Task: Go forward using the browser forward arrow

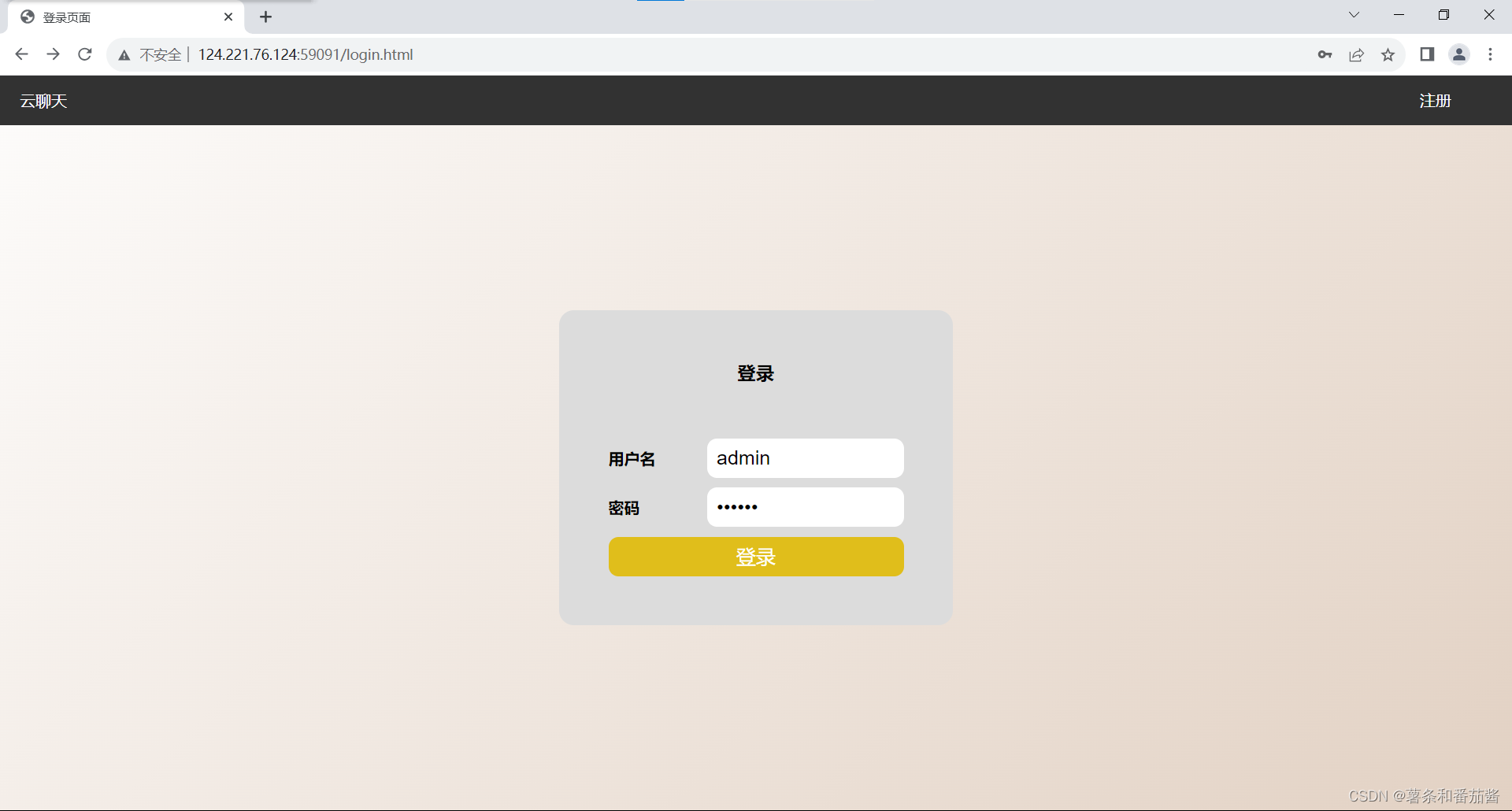Action: 53,54
